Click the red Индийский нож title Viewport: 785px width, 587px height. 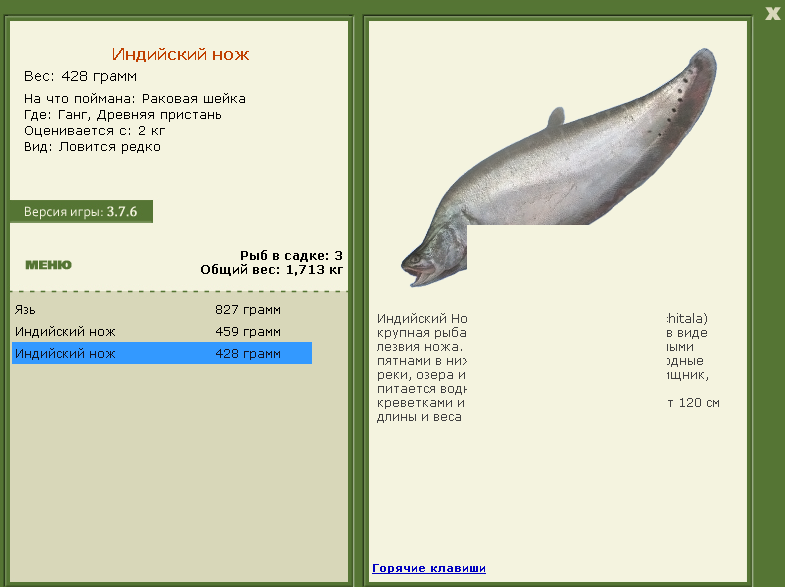point(180,54)
